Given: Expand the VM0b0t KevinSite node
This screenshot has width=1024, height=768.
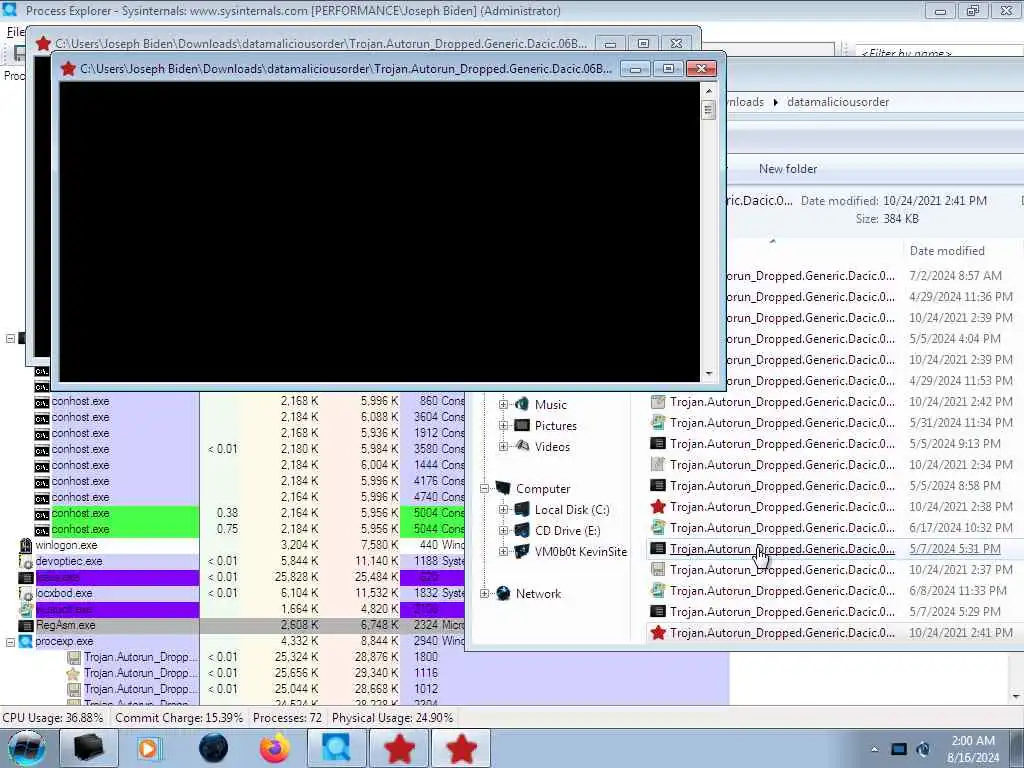Looking at the screenshot, I should pos(503,551).
